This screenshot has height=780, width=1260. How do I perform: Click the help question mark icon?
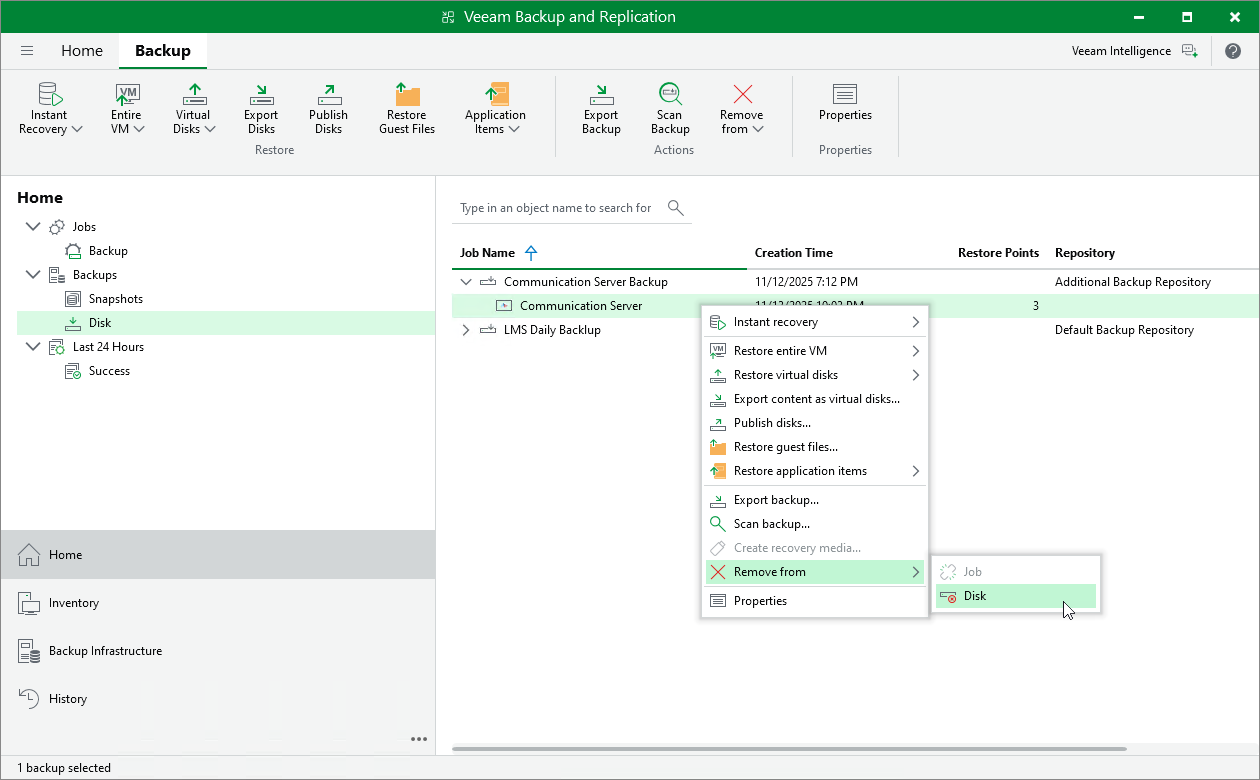[1232, 51]
